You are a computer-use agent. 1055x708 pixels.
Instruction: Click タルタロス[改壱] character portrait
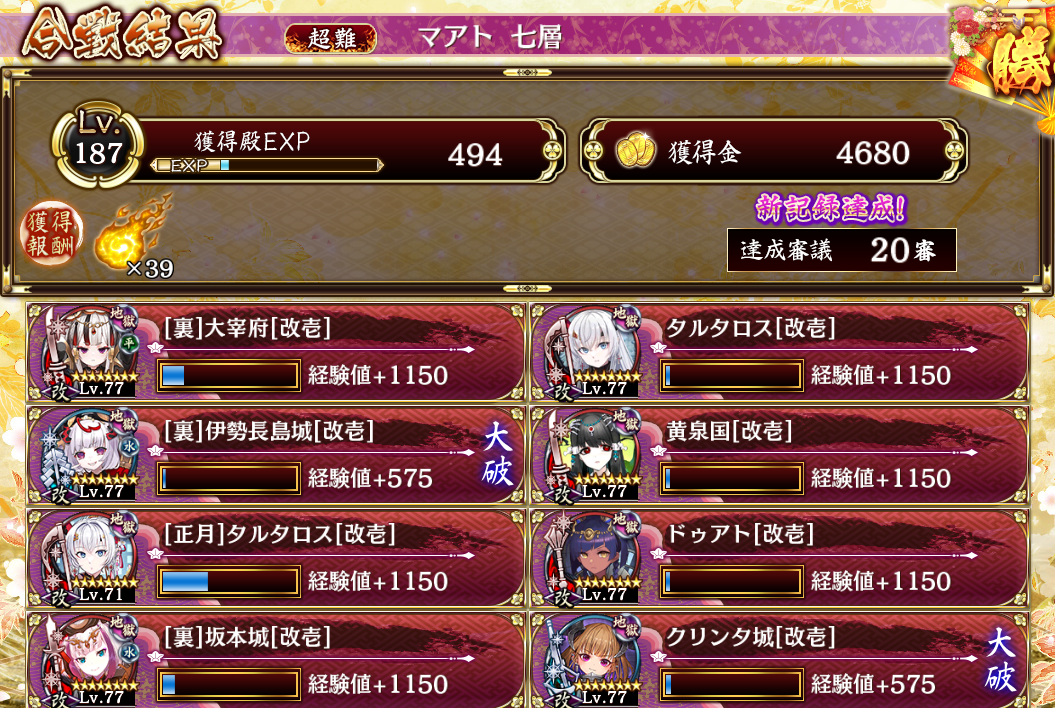[x=592, y=351]
